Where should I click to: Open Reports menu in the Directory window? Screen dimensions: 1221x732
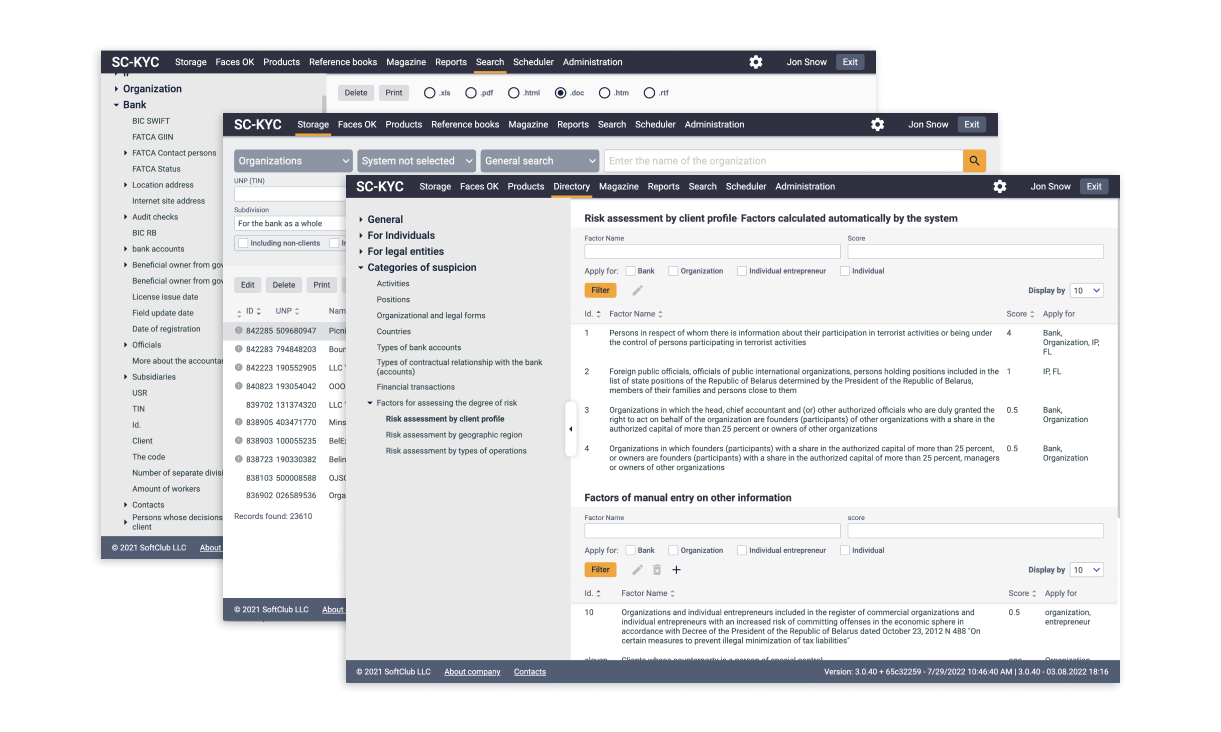click(663, 186)
